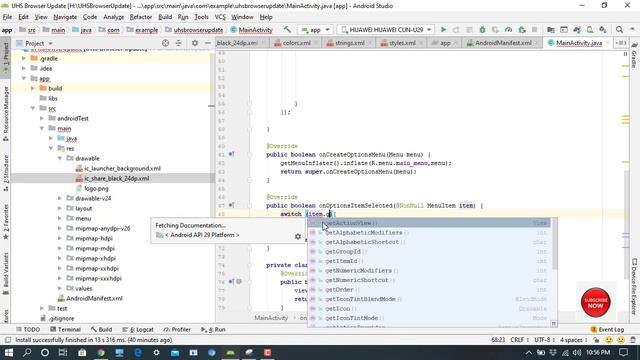Show hidden editor tabs dropdown
This screenshot has width=640, height=360.
pyautogui.click(x=620, y=43)
